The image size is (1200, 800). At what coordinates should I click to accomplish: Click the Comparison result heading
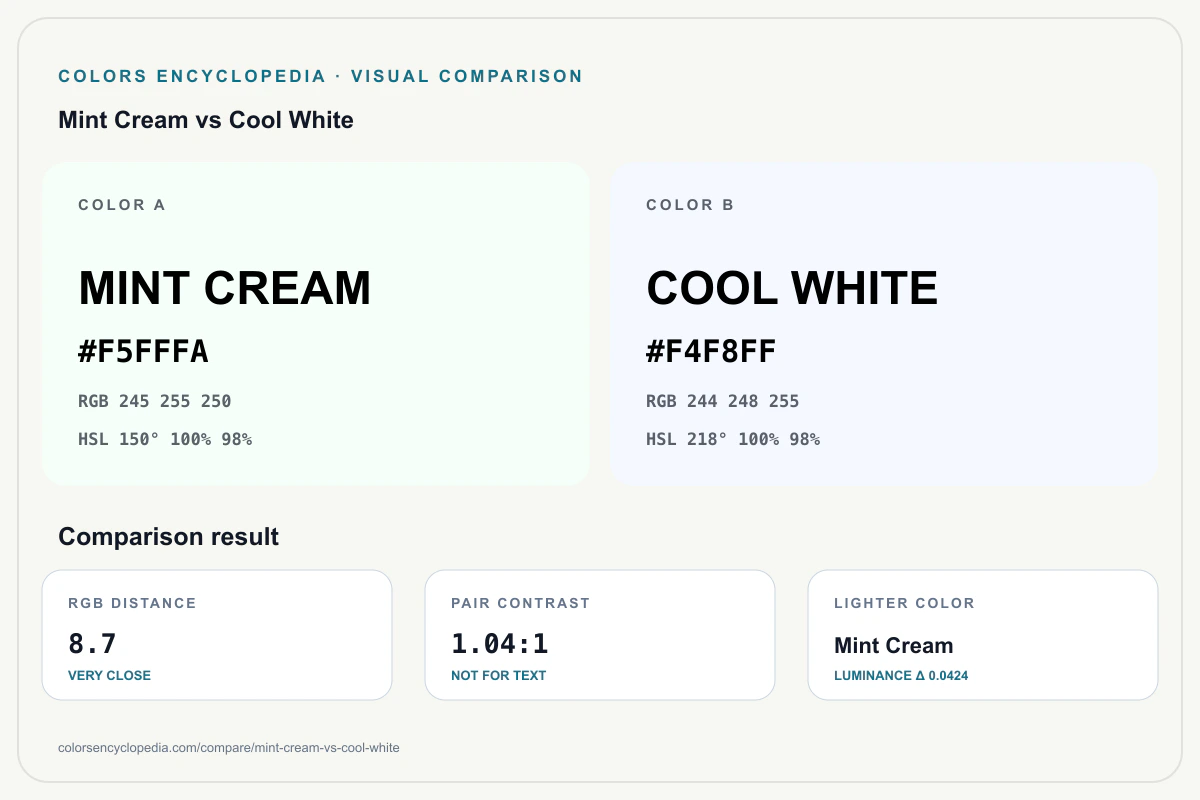(x=169, y=537)
